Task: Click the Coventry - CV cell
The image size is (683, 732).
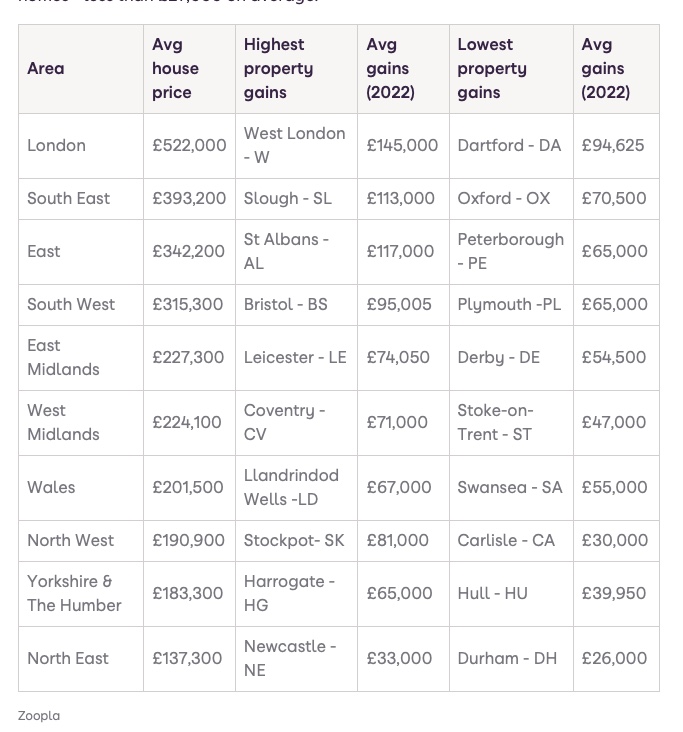Action: 284,423
